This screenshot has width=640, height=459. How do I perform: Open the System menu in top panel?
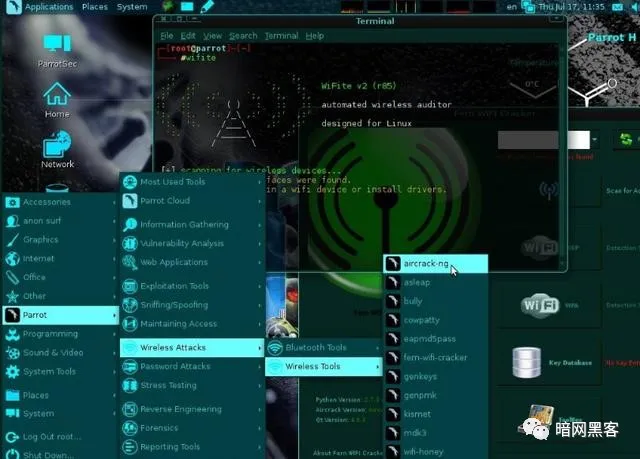tap(131, 7)
